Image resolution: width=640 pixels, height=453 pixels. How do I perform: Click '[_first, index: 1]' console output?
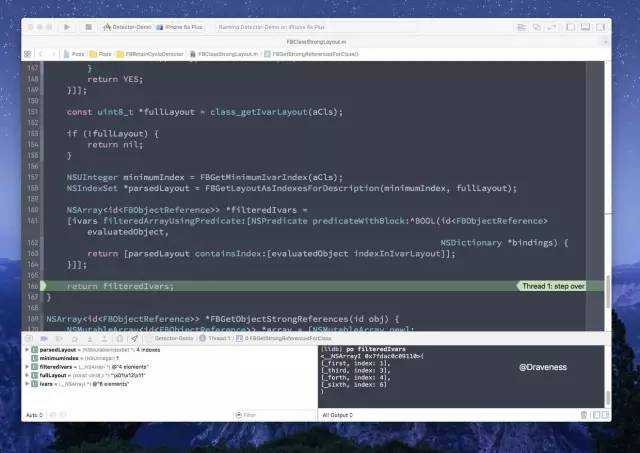355,364
